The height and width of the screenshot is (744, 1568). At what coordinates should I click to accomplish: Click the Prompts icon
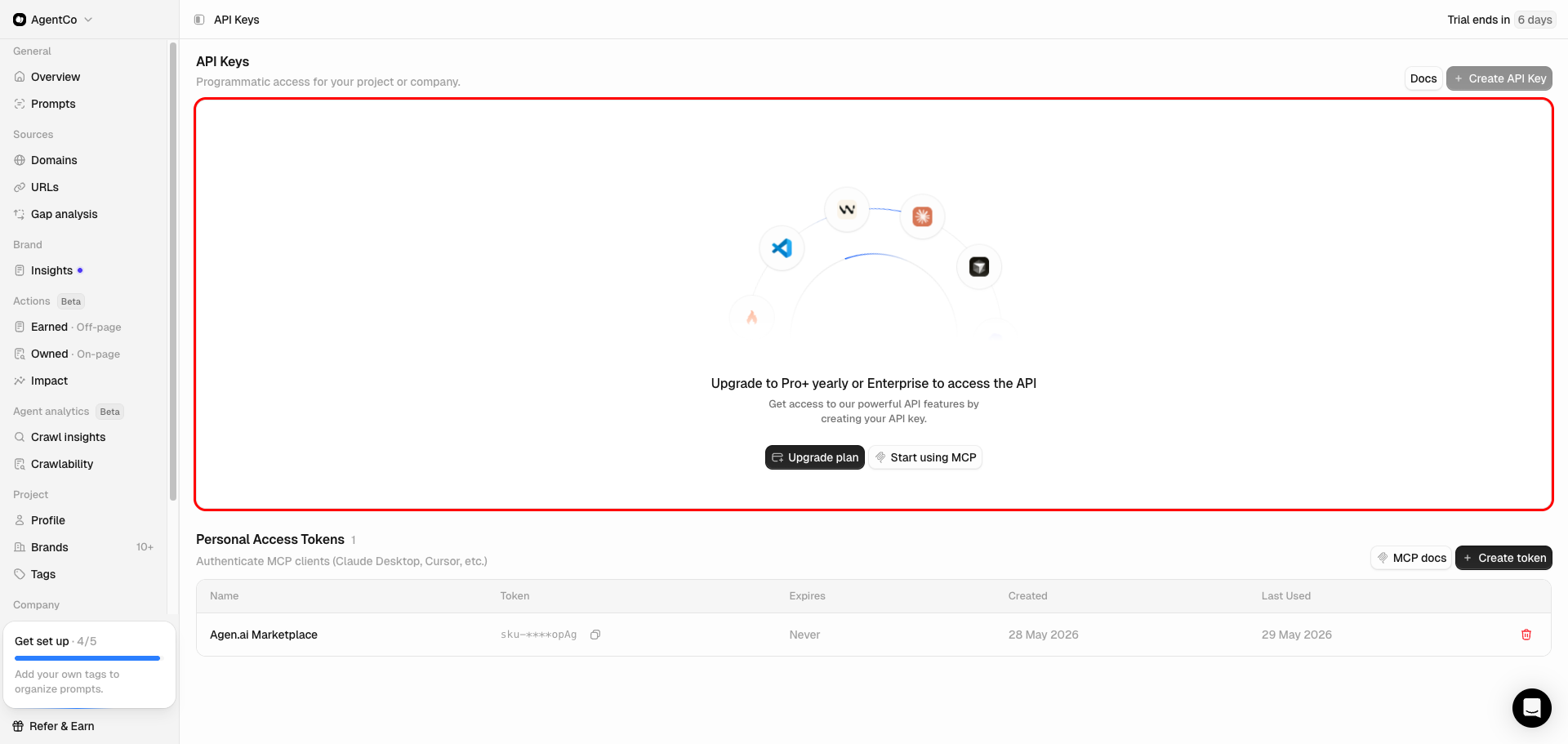tap(20, 104)
